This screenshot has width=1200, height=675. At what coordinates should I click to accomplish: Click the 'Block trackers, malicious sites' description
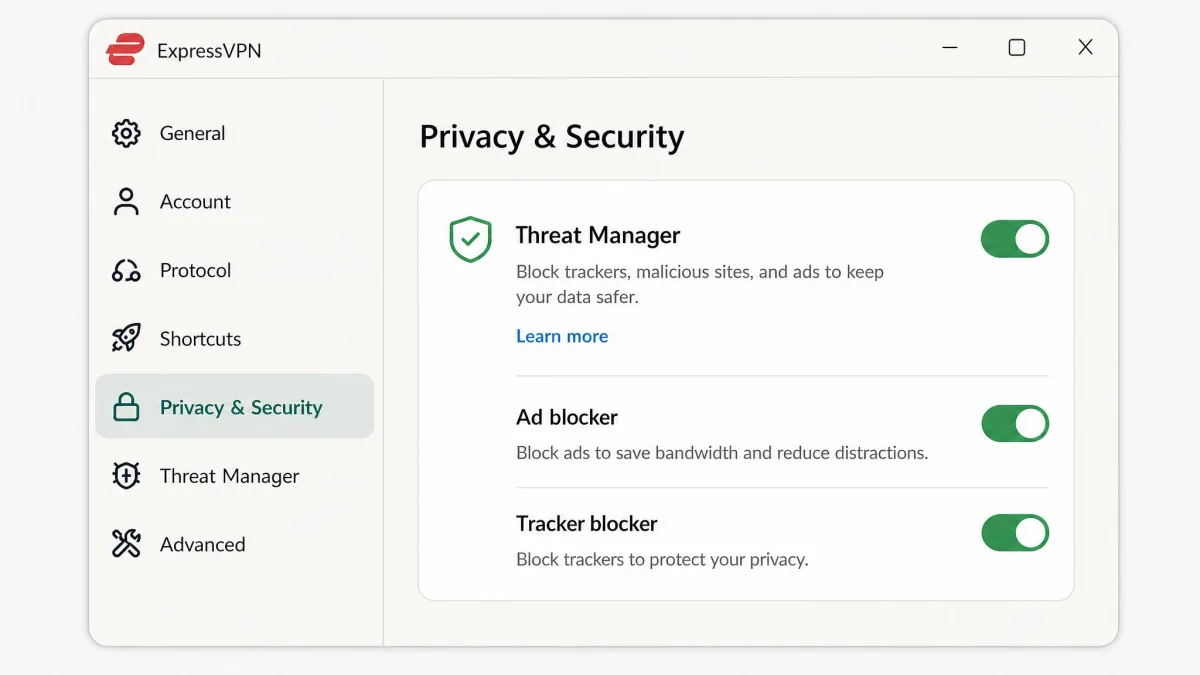pos(700,284)
